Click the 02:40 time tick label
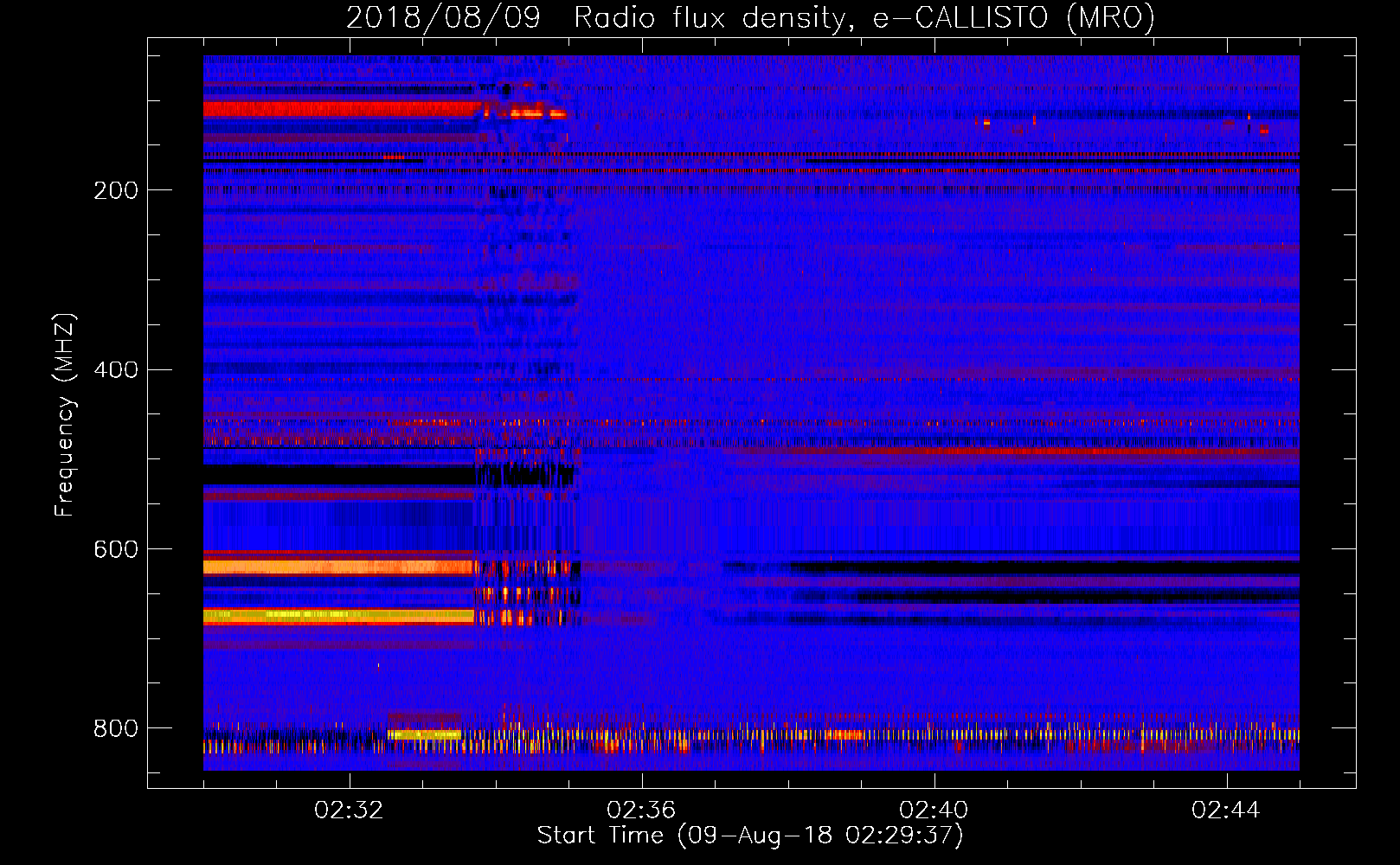Screen dimensions: 1400x865 934,811
